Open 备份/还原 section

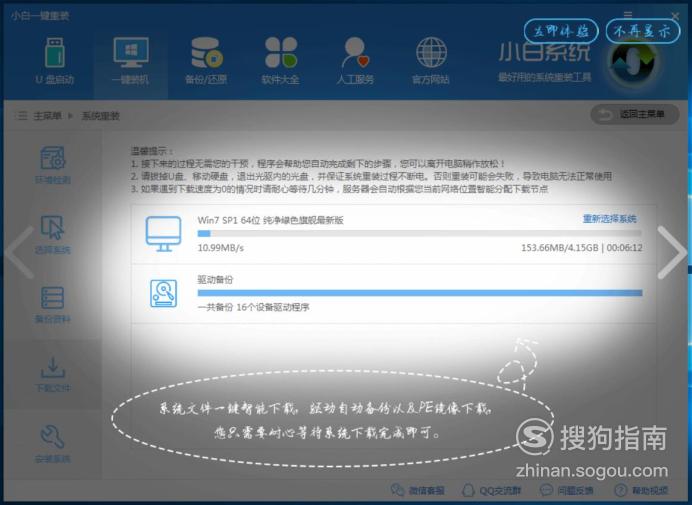206,61
